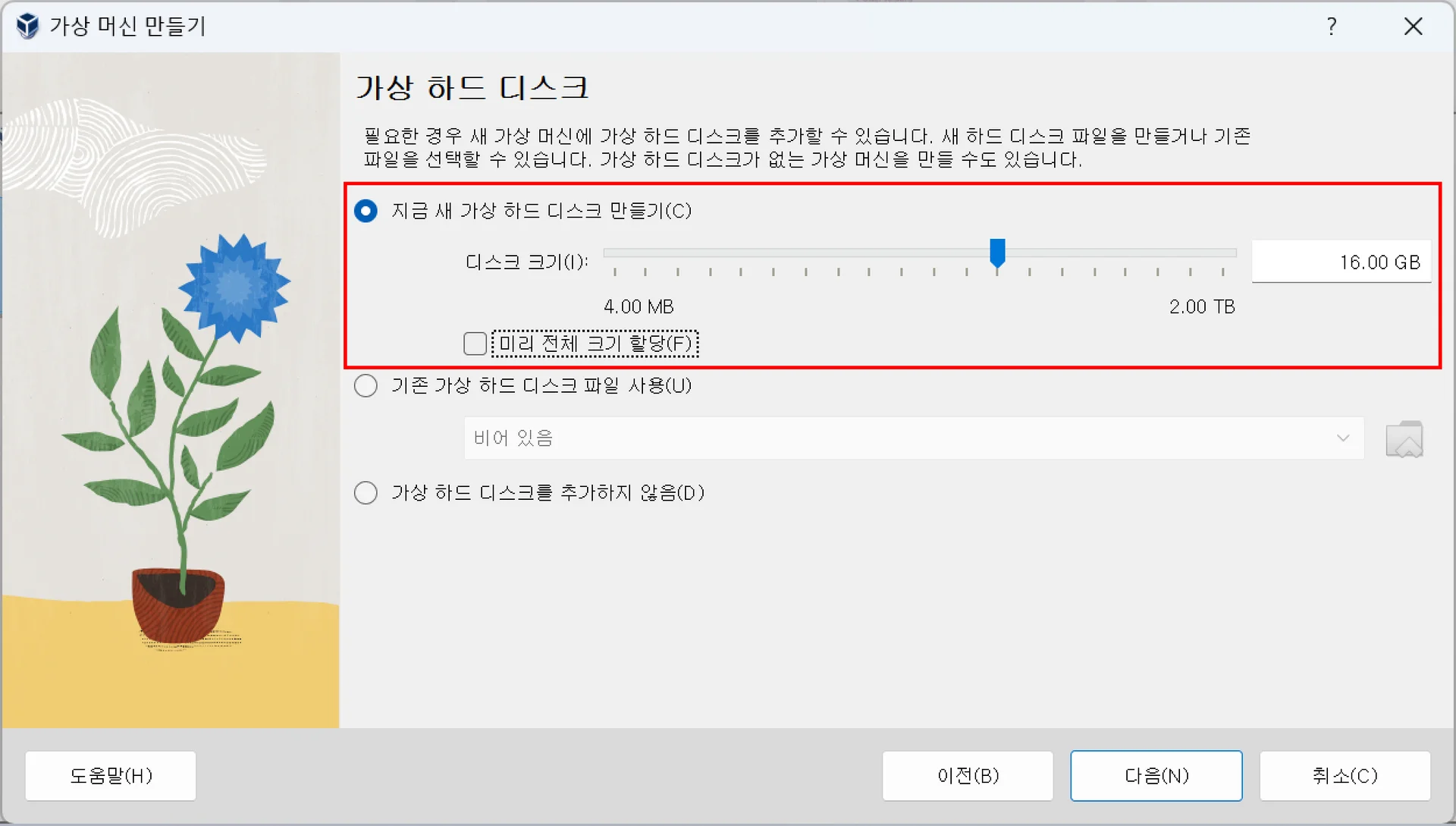Proceed with the 다음(N) button
Image resolution: width=1456 pixels, height=826 pixels.
click(x=1156, y=775)
